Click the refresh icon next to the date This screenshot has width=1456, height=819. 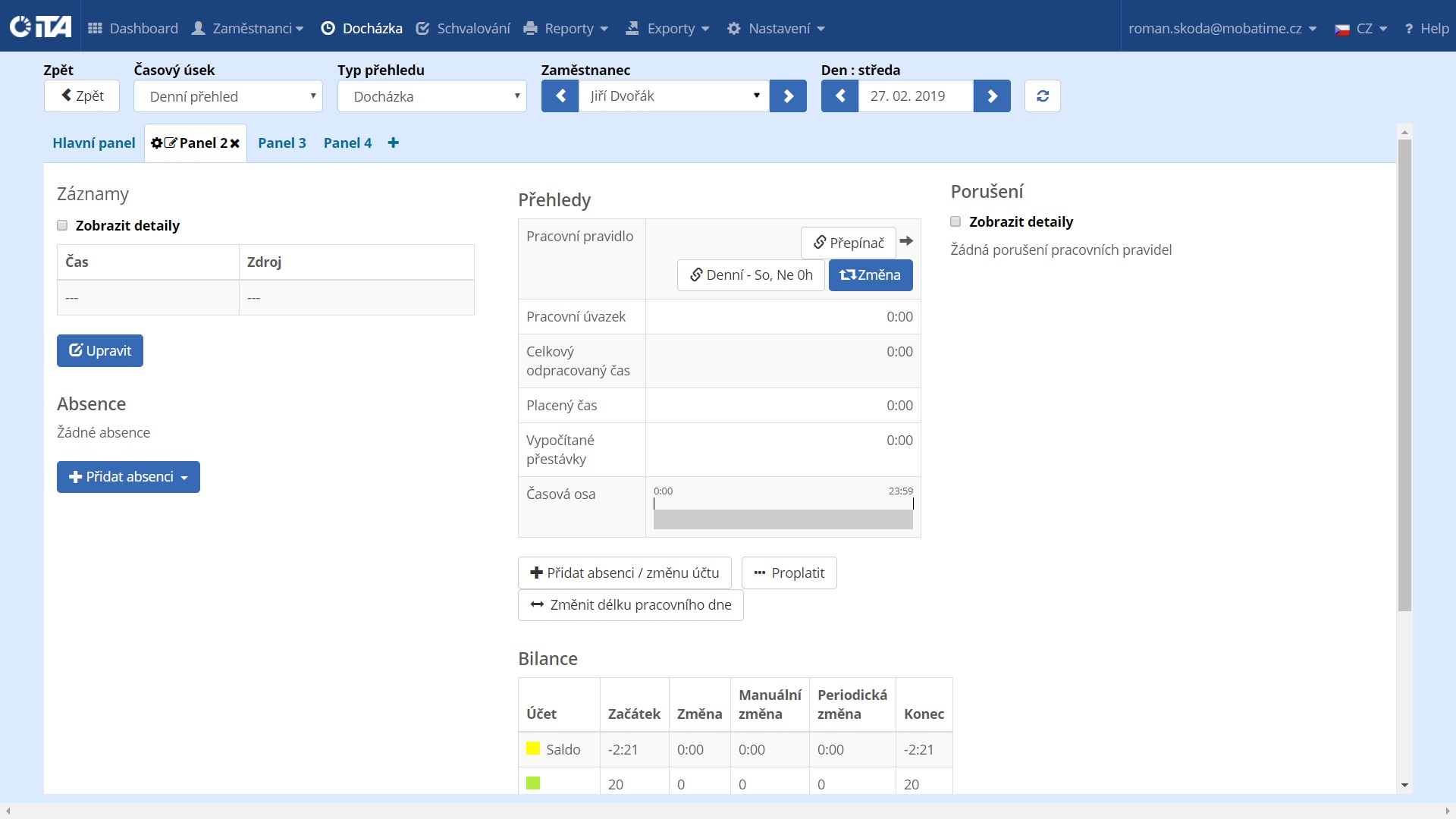[1043, 96]
